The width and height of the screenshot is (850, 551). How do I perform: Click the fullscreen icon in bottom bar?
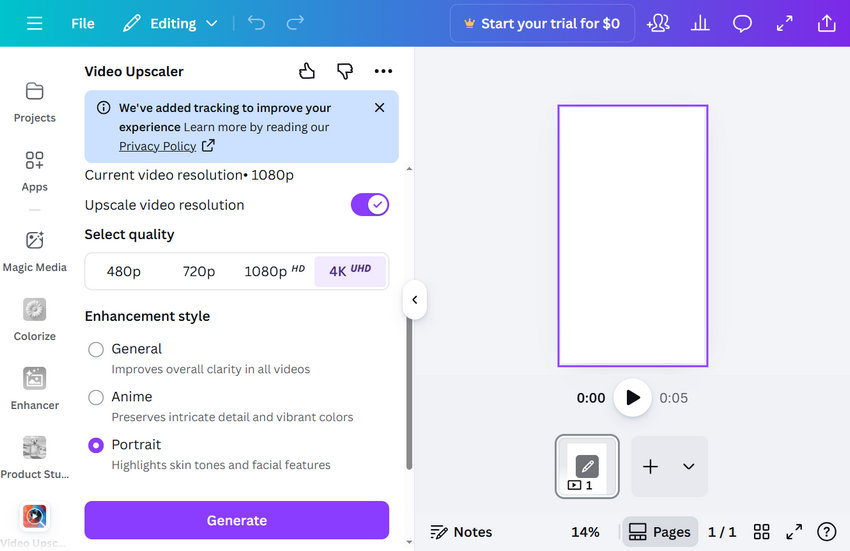coord(794,532)
